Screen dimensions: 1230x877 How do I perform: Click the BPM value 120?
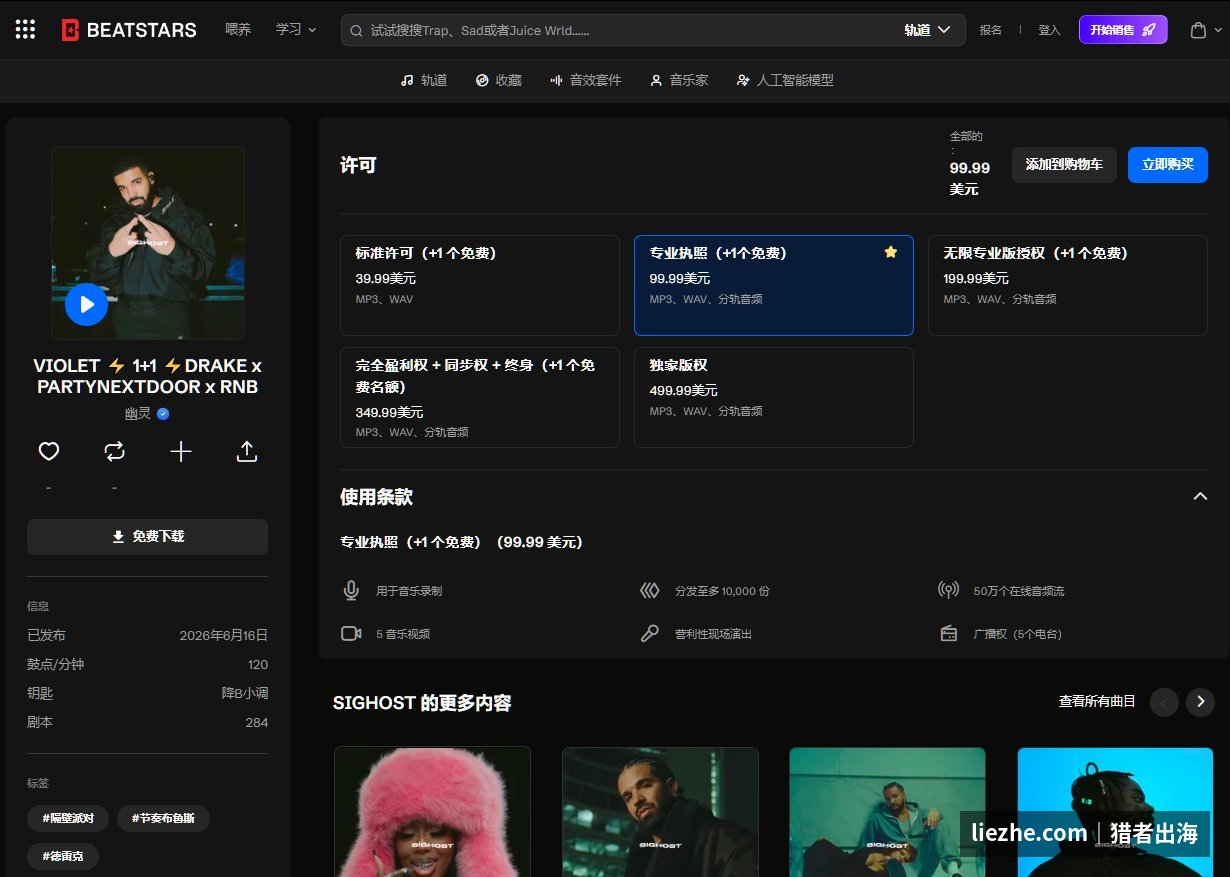[258, 665]
